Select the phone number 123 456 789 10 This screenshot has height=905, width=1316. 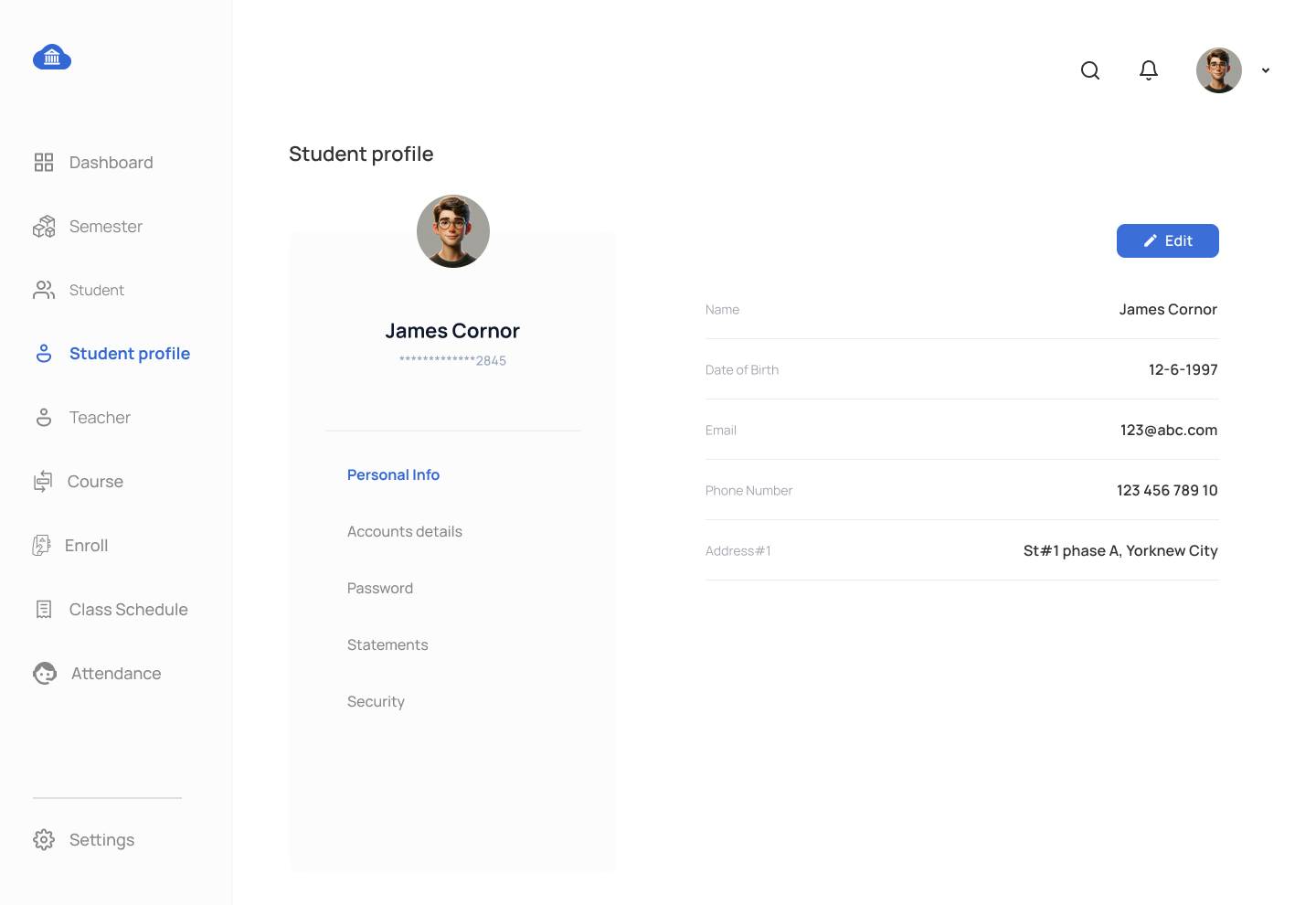coord(1167,491)
